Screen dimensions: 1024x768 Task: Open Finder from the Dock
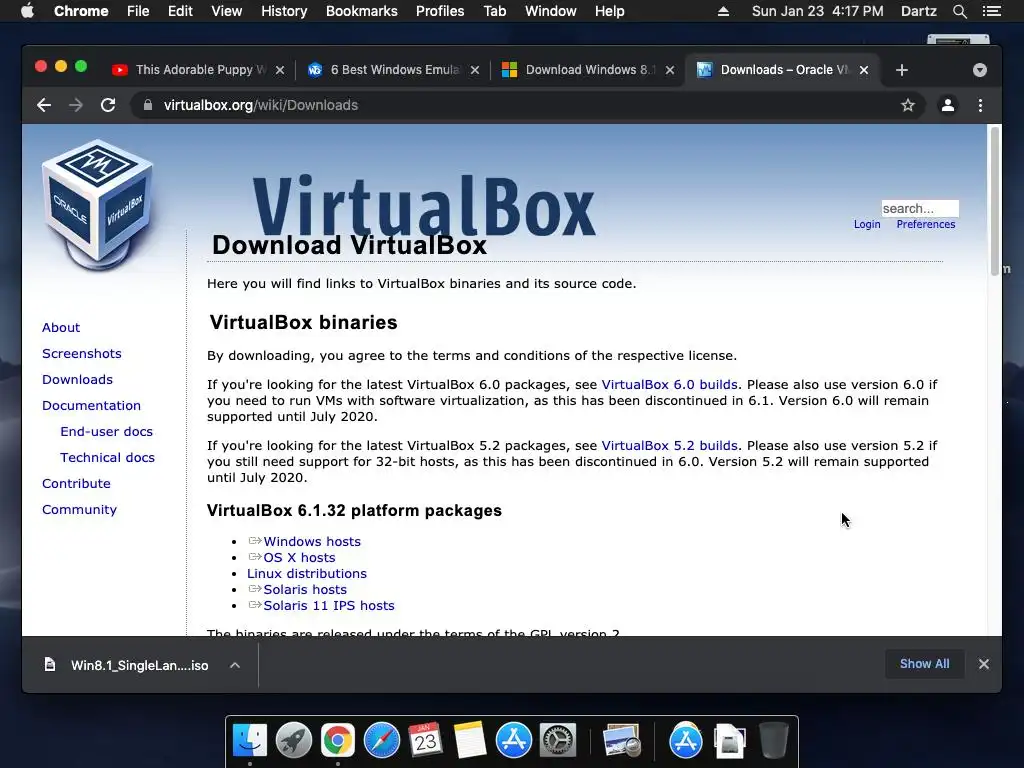pyautogui.click(x=249, y=741)
